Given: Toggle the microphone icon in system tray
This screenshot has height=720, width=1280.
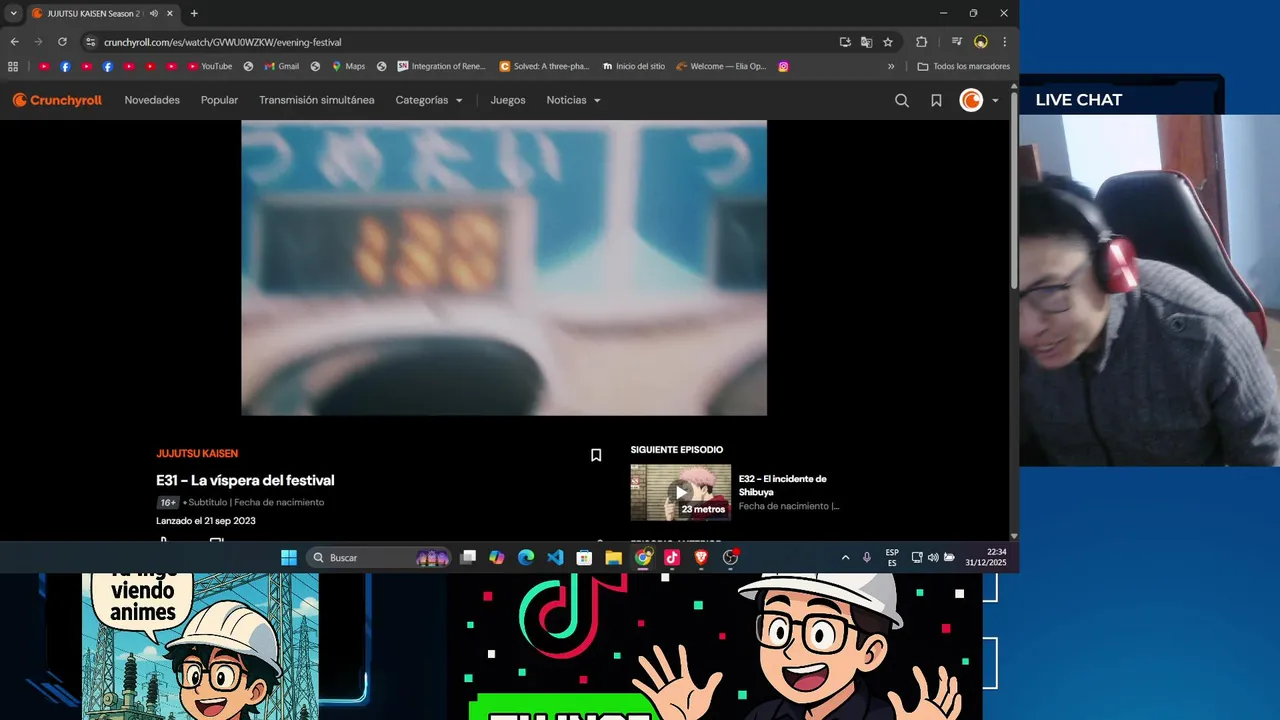Looking at the screenshot, I should [x=866, y=557].
